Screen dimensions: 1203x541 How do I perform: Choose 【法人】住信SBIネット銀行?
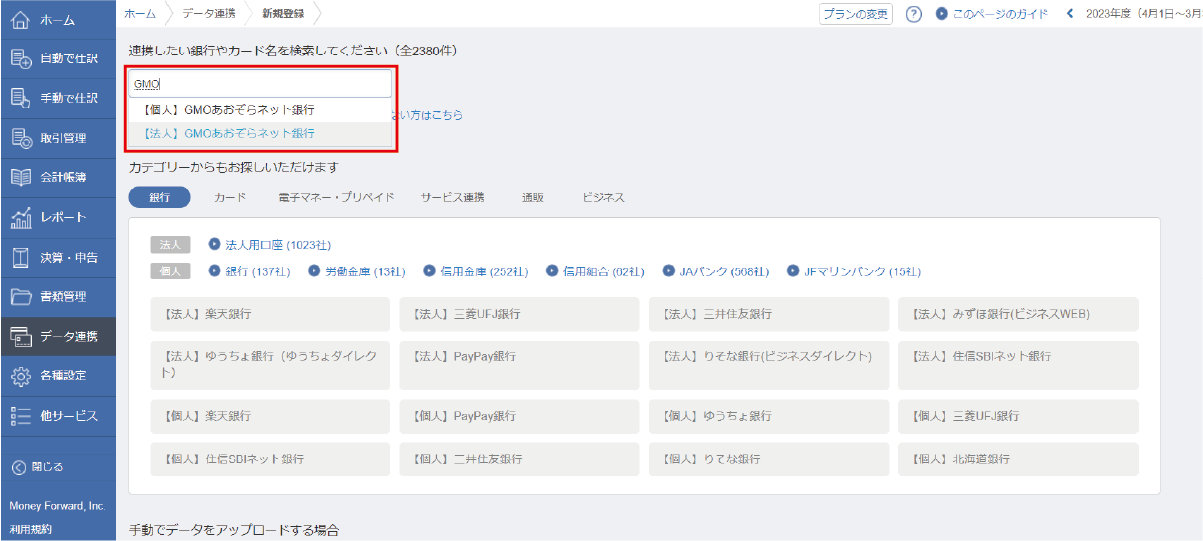point(1018,365)
